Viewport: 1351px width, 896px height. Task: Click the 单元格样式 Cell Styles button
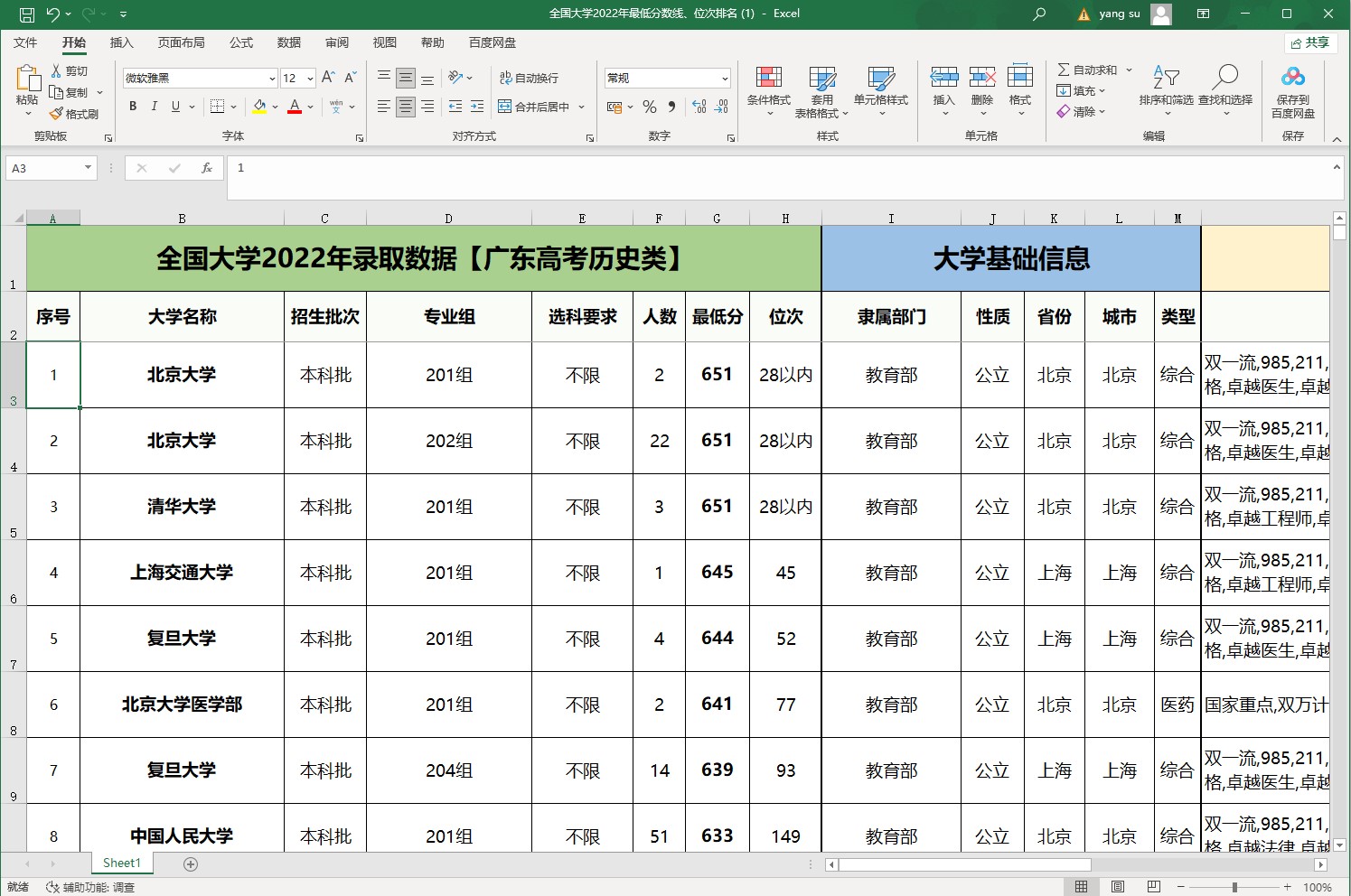881,92
